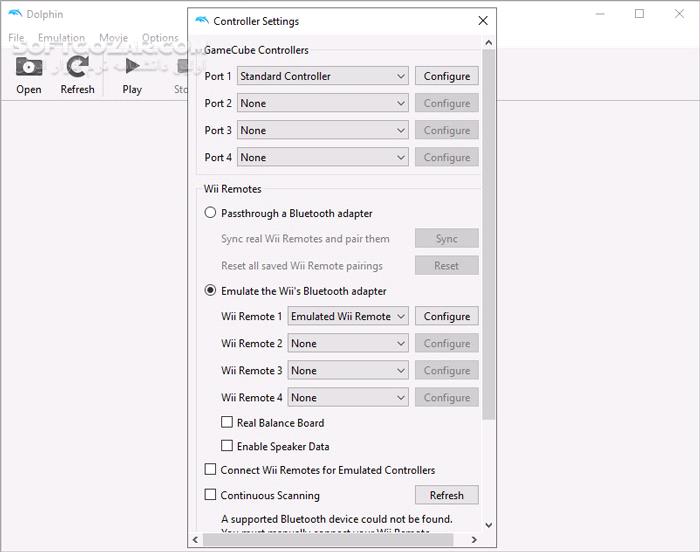700x552 pixels.
Task: Click the Dolphin logo in main window title bar
Action: [15, 14]
